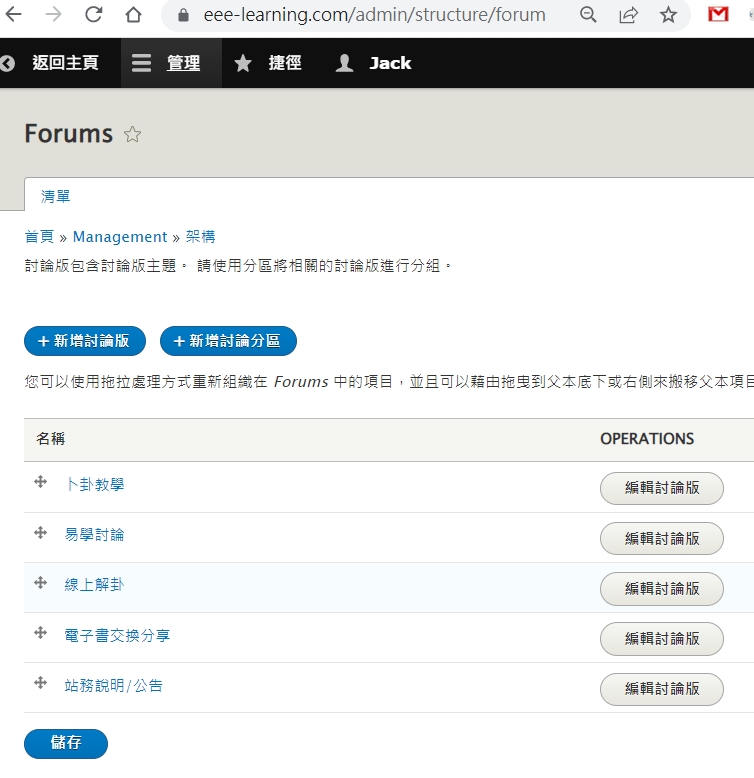Open the Jack user menu
754x778 pixels.
tap(374, 63)
